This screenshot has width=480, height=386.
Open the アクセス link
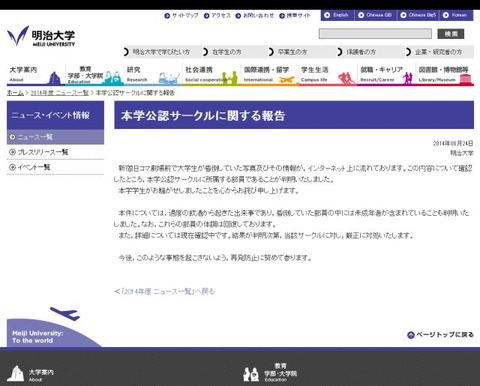pyautogui.click(x=217, y=15)
